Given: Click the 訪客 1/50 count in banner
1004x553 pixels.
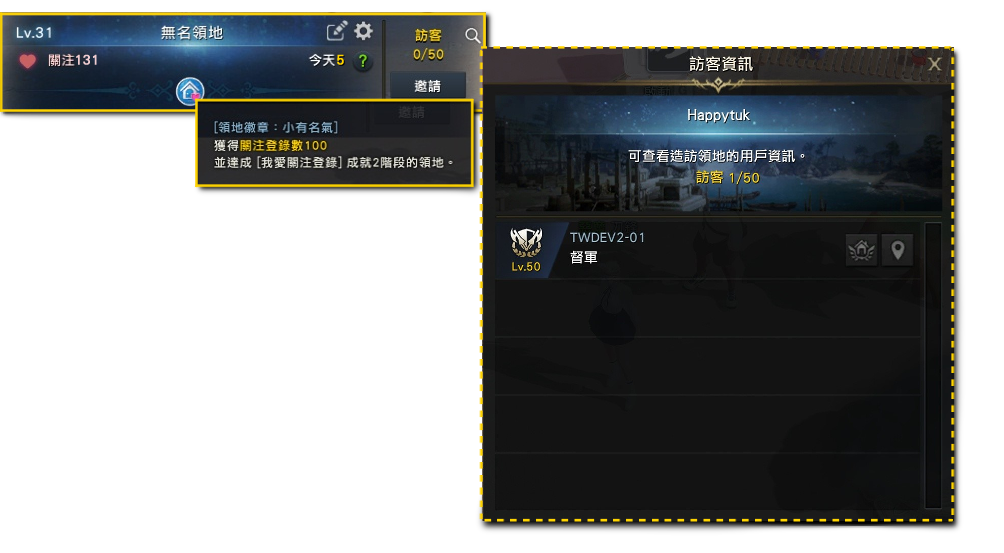Looking at the screenshot, I should 727,177.
